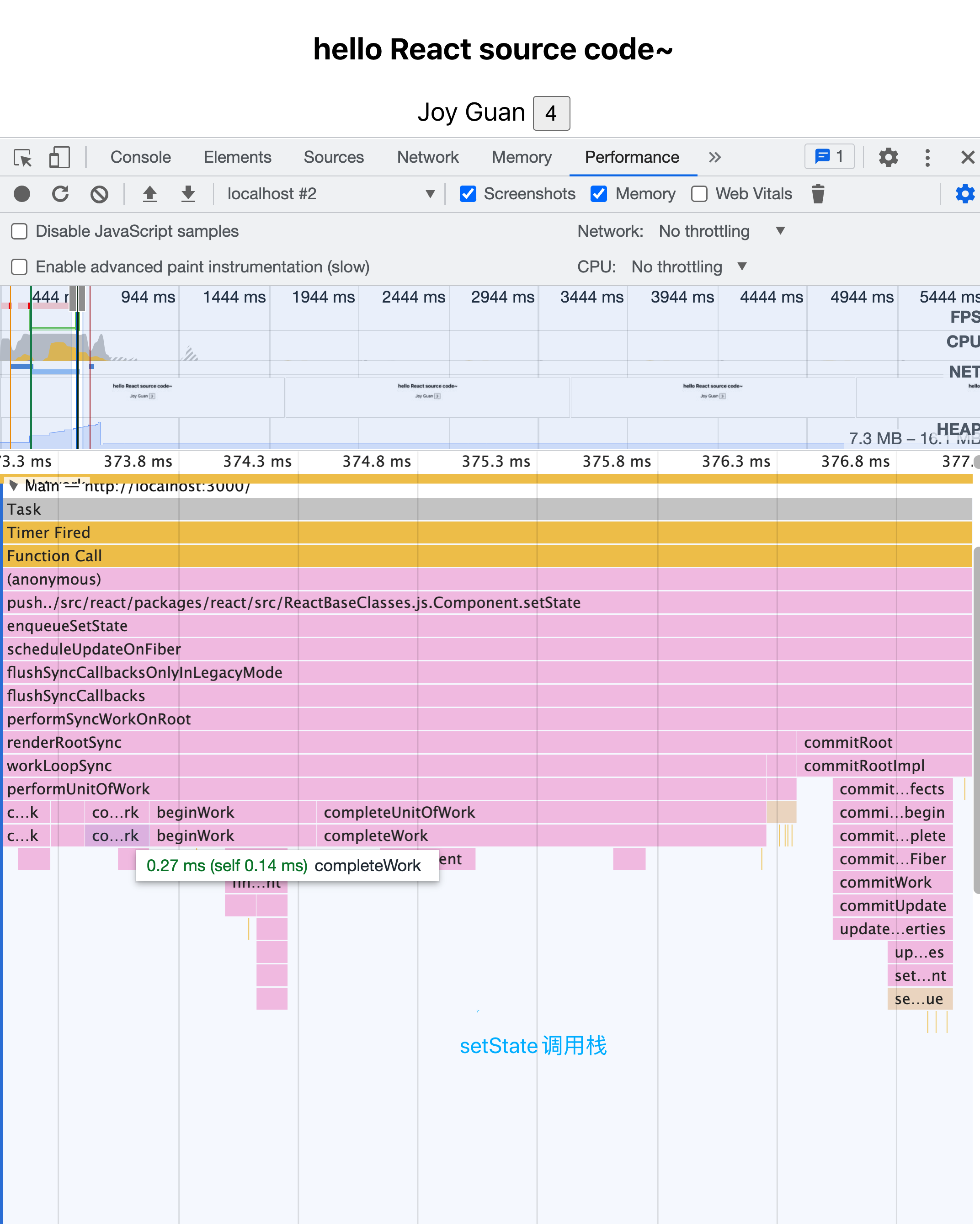980x1224 pixels.
Task: Select the commitRoot bar
Action: [x=884, y=742]
